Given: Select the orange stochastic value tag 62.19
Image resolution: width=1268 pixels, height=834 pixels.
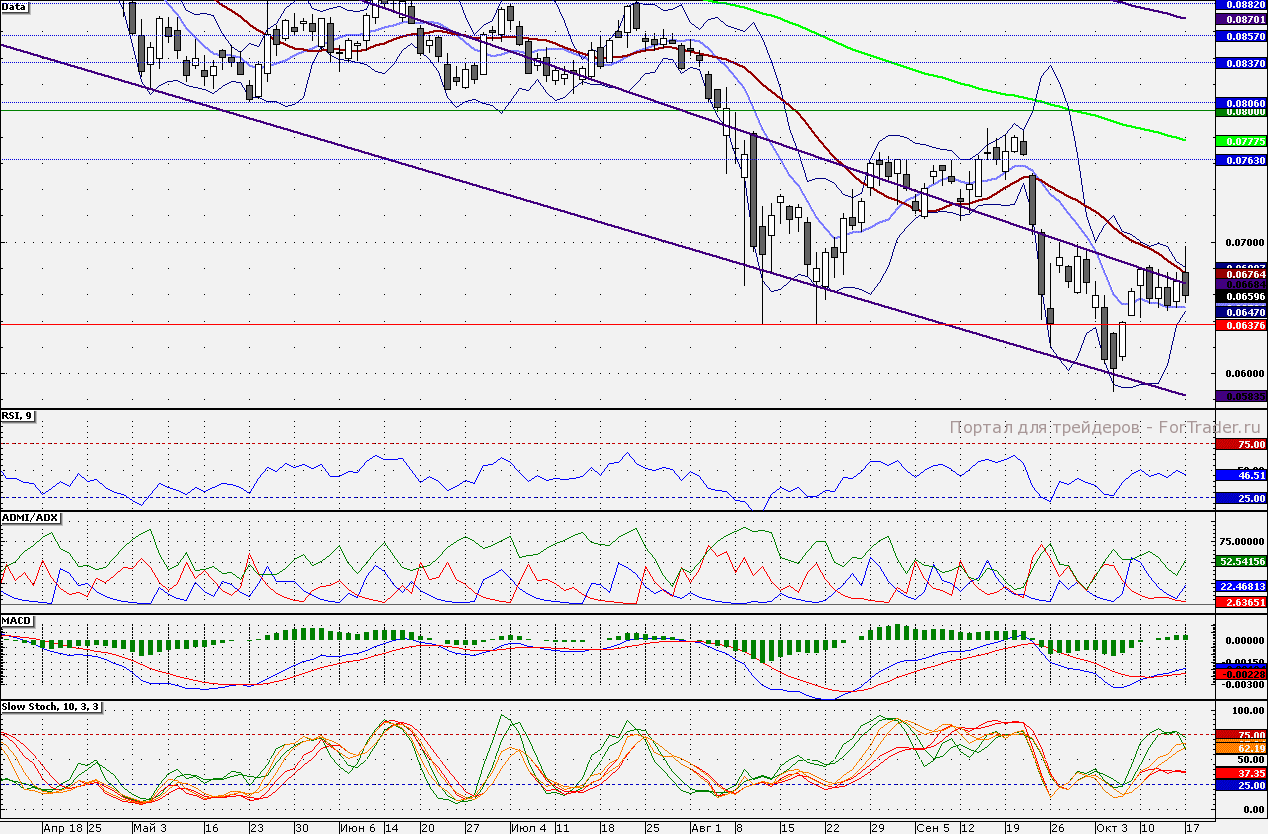Looking at the screenshot, I should (x=1240, y=747).
